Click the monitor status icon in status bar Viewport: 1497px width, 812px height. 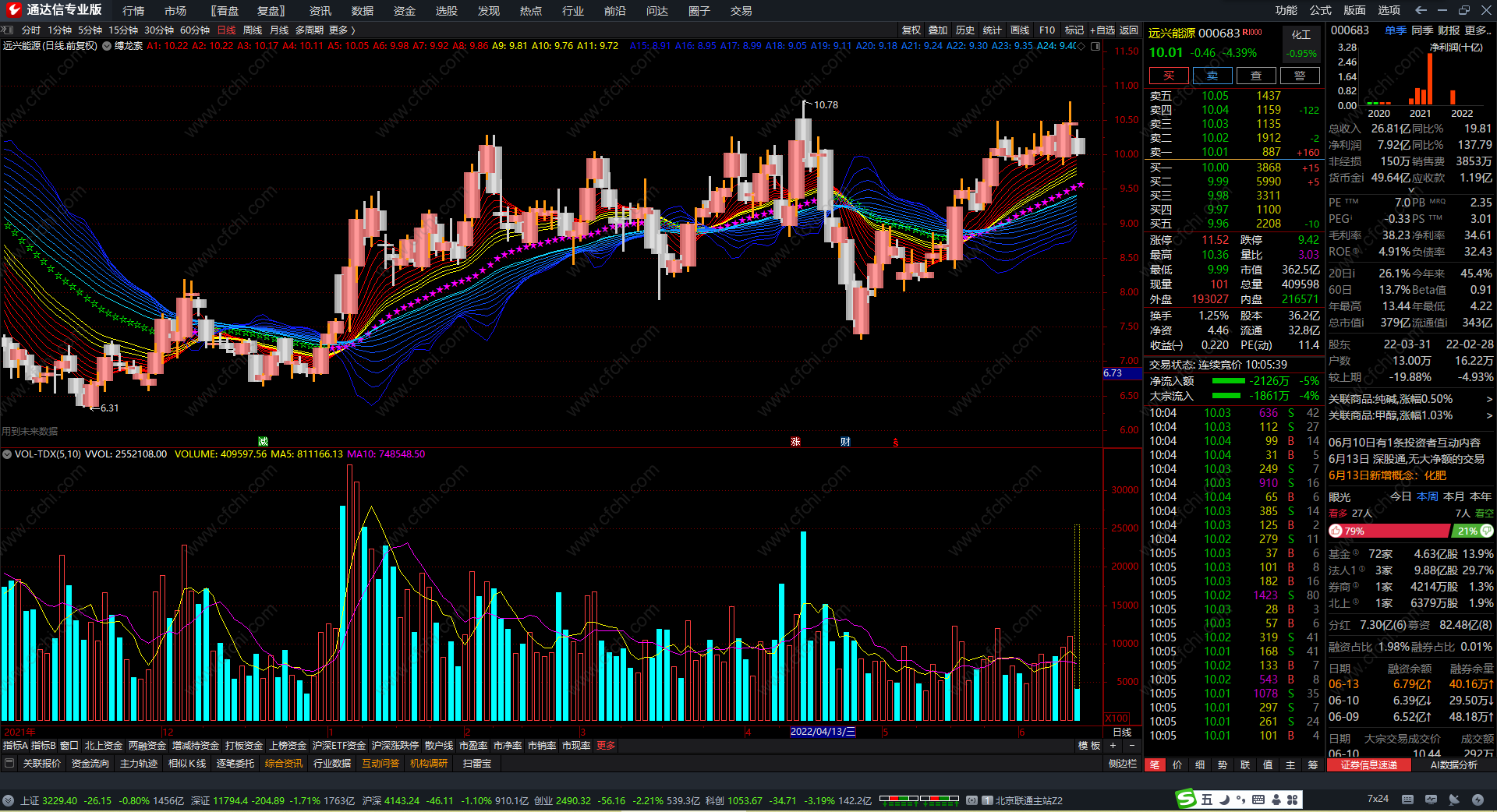point(1431,800)
